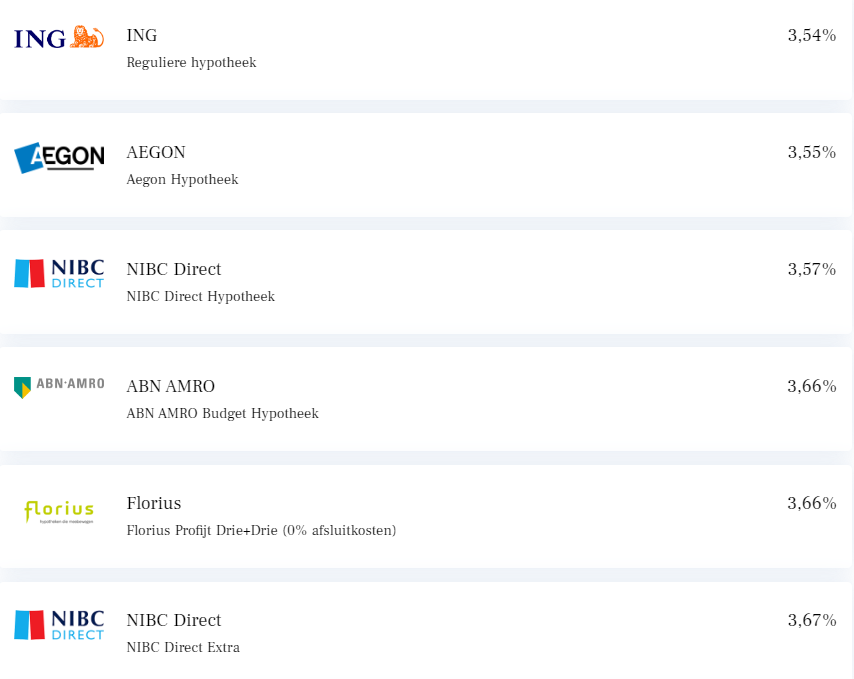Click the Florius logo
This screenshot has width=854, height=679.
click(x=59, y=512)
